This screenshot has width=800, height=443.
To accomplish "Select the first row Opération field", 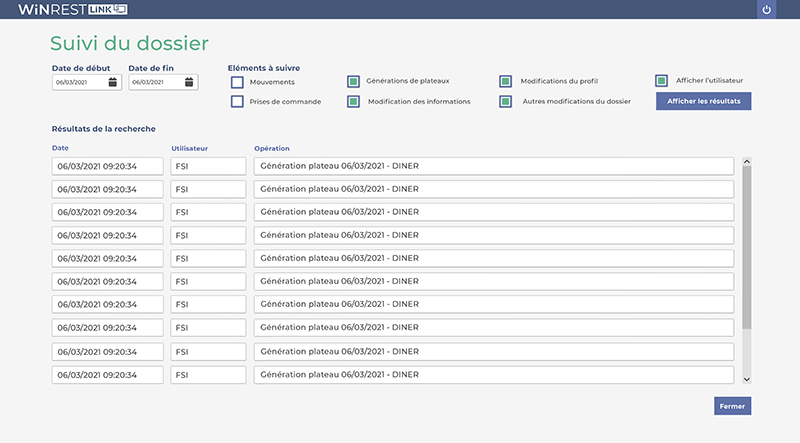I will [493, 166].
